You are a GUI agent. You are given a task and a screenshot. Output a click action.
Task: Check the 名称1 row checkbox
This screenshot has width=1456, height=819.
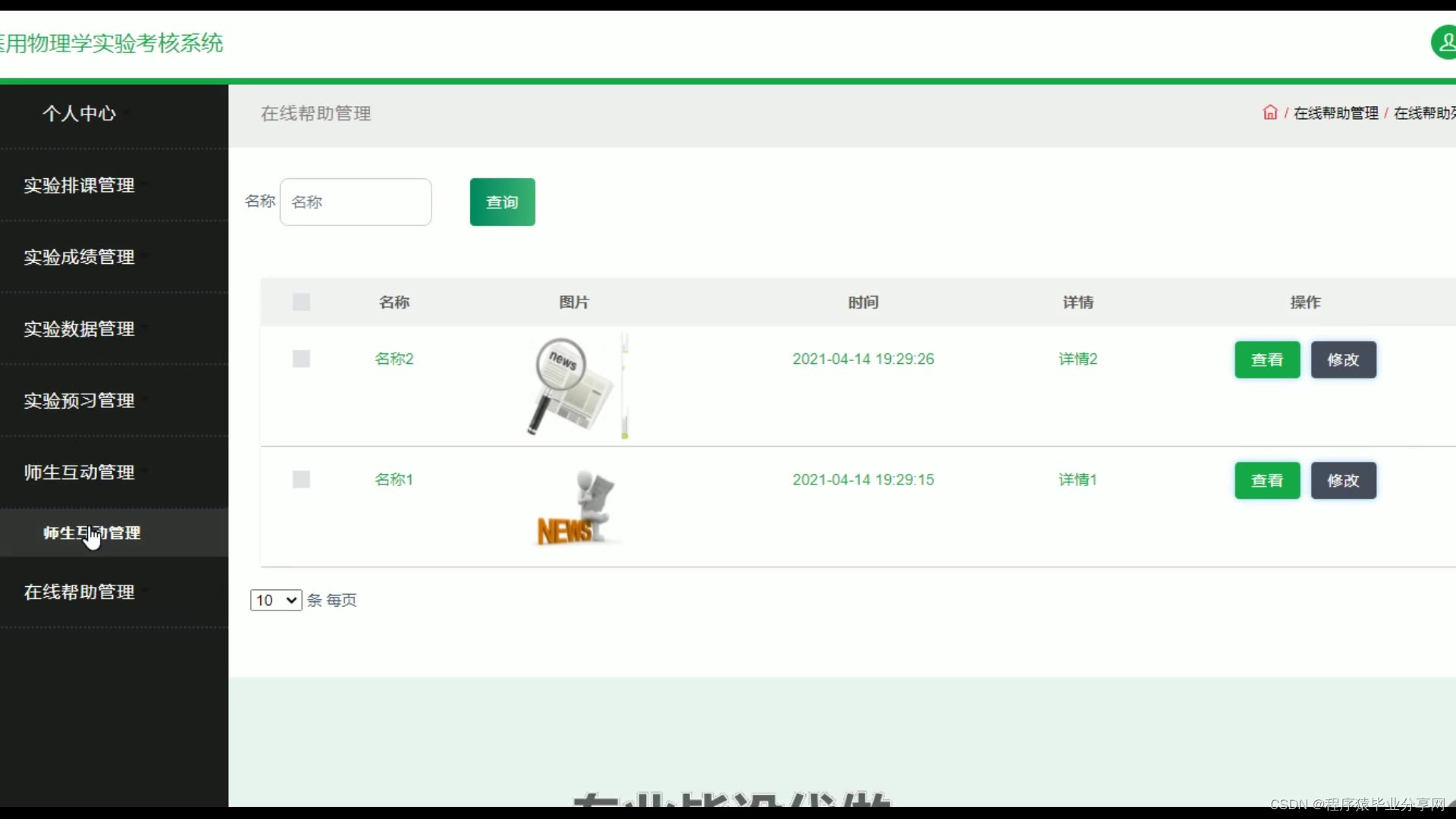tap(301, 479)
